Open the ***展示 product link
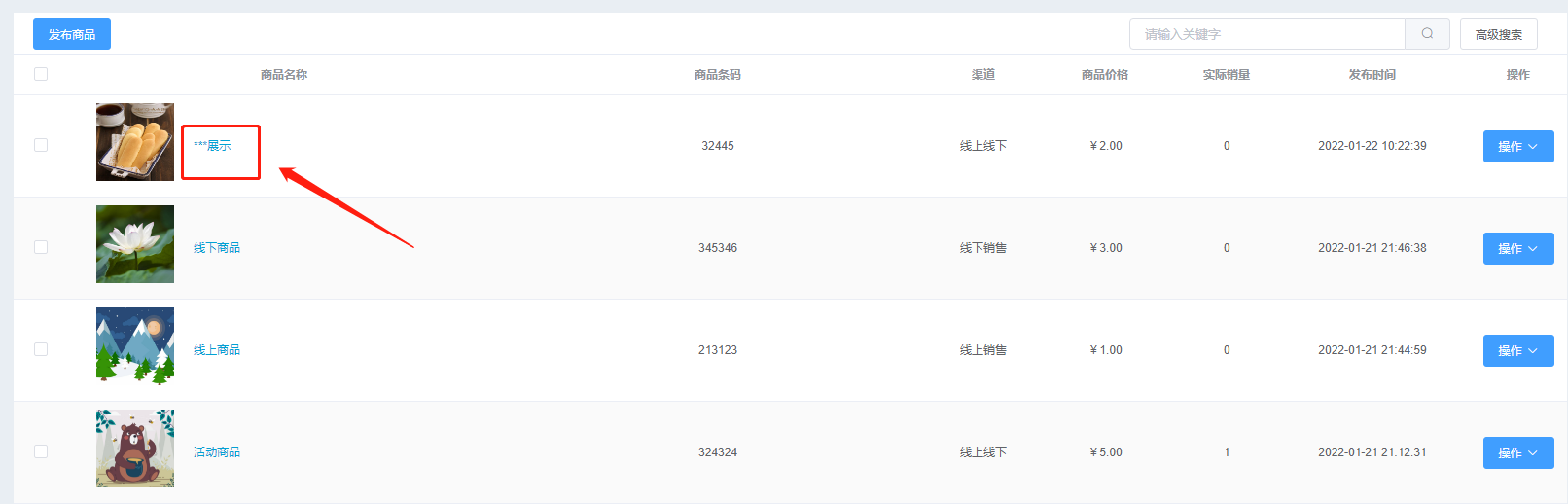This screenshot has height=504, width=1568. pos(212,145)
